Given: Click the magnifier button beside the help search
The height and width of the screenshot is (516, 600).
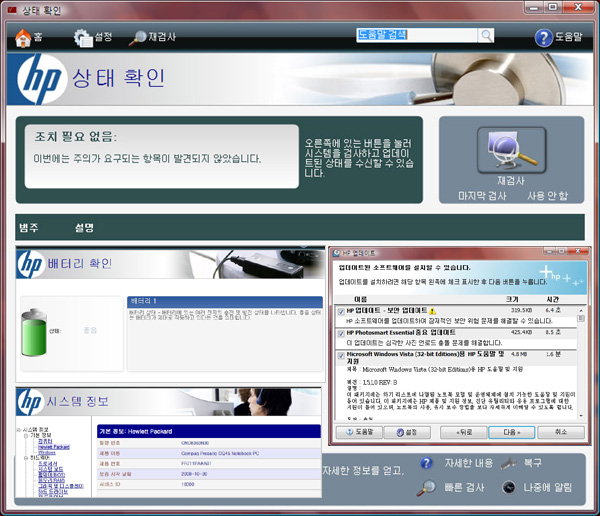Looking at the screenshot, I should point(486,36).
